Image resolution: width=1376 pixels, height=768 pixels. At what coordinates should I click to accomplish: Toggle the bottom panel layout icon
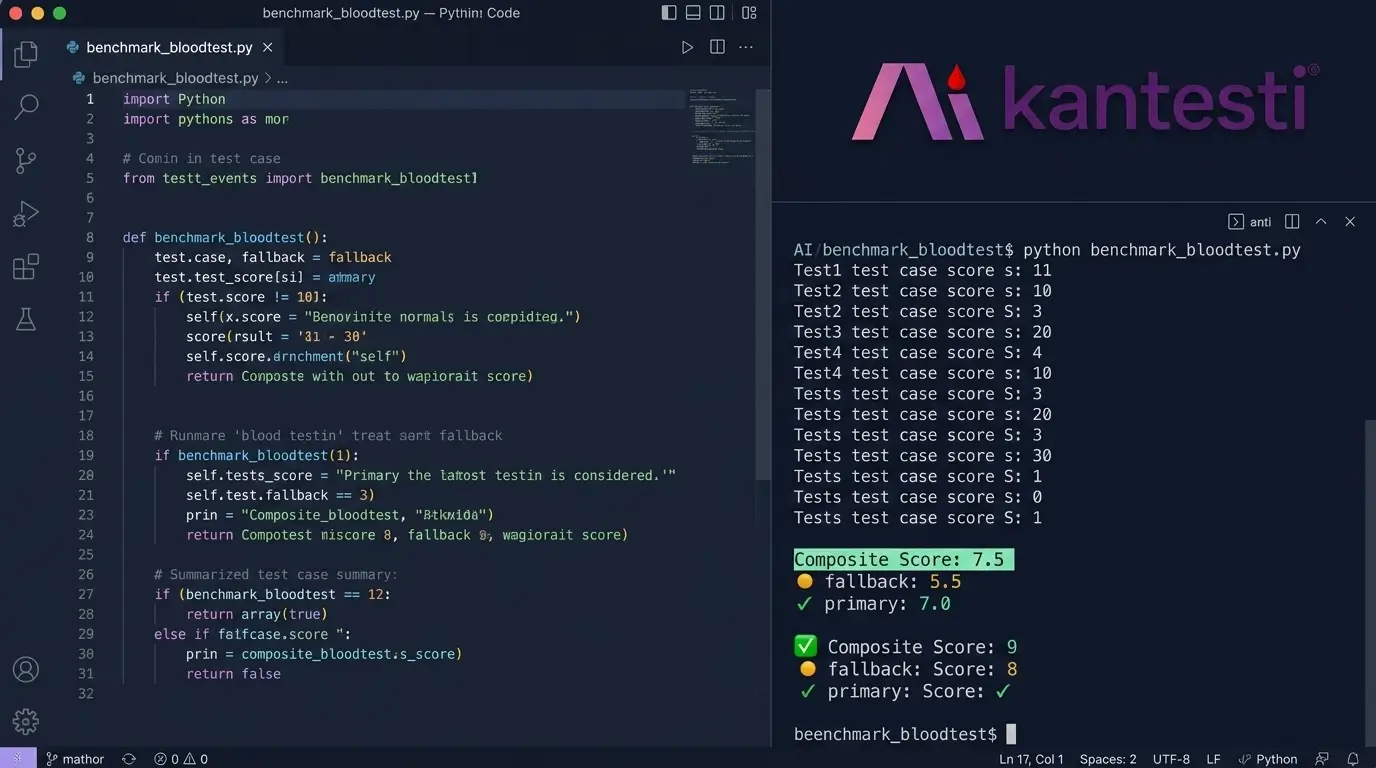pyautogui.click(x=693, y=13)
